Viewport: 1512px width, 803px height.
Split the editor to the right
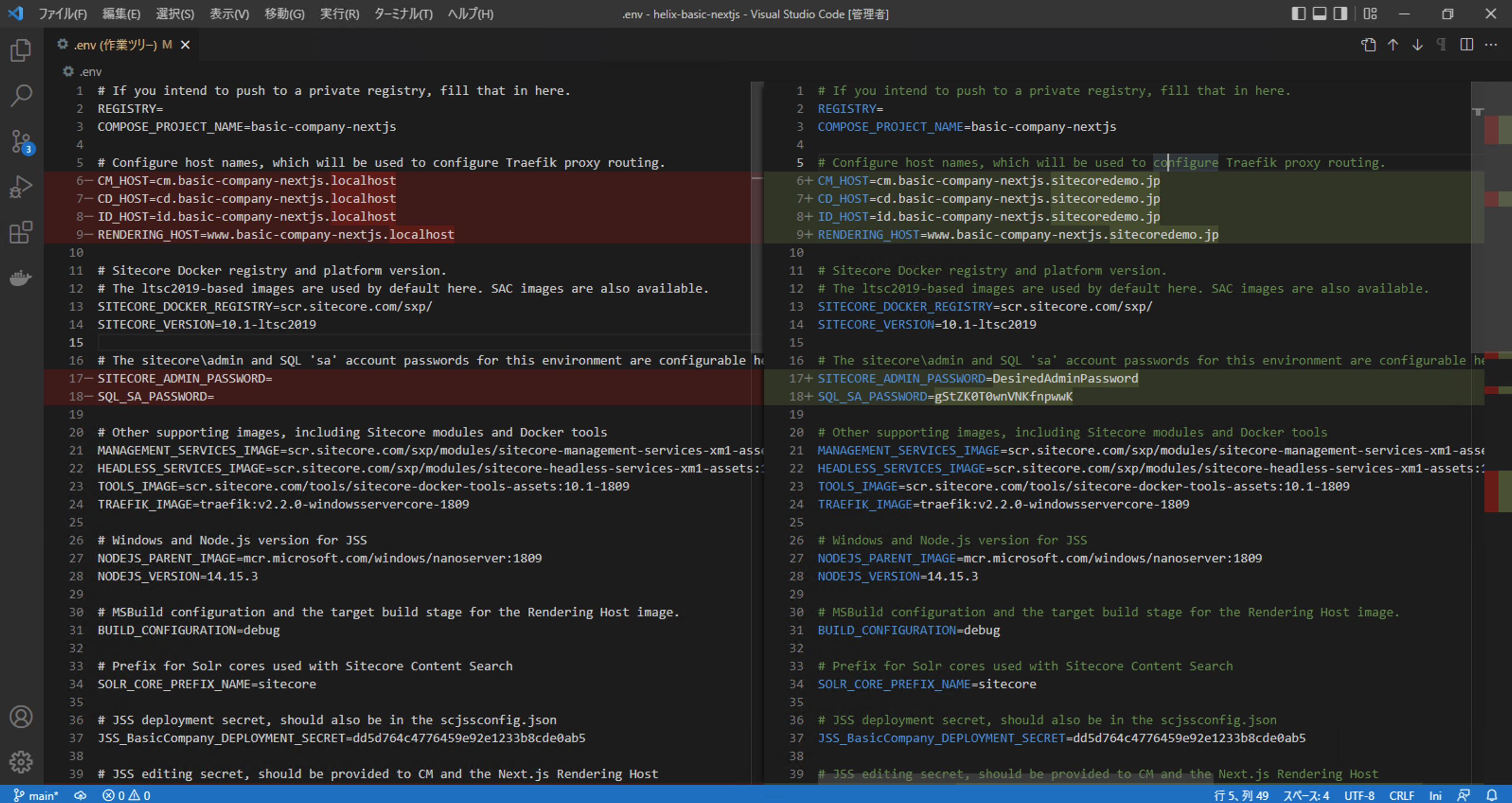coord(1466,45)
